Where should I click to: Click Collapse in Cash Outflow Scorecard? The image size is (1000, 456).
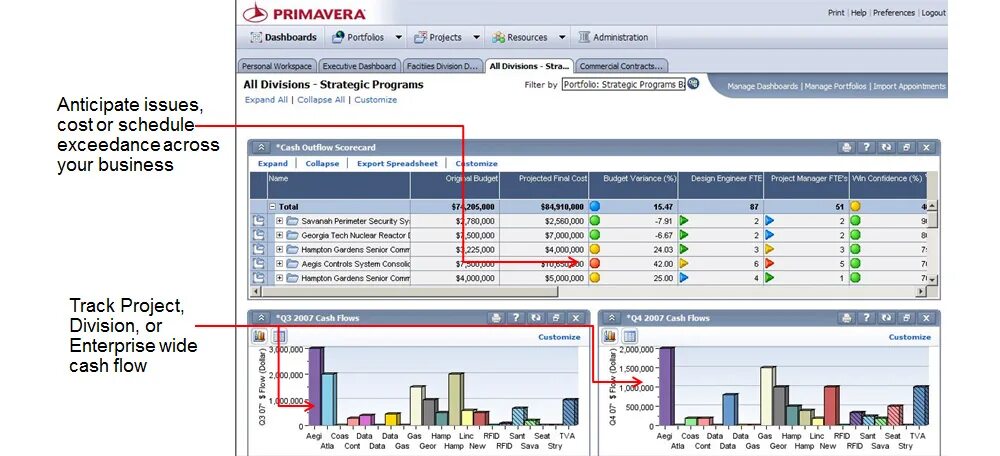(x=322, y=164)
